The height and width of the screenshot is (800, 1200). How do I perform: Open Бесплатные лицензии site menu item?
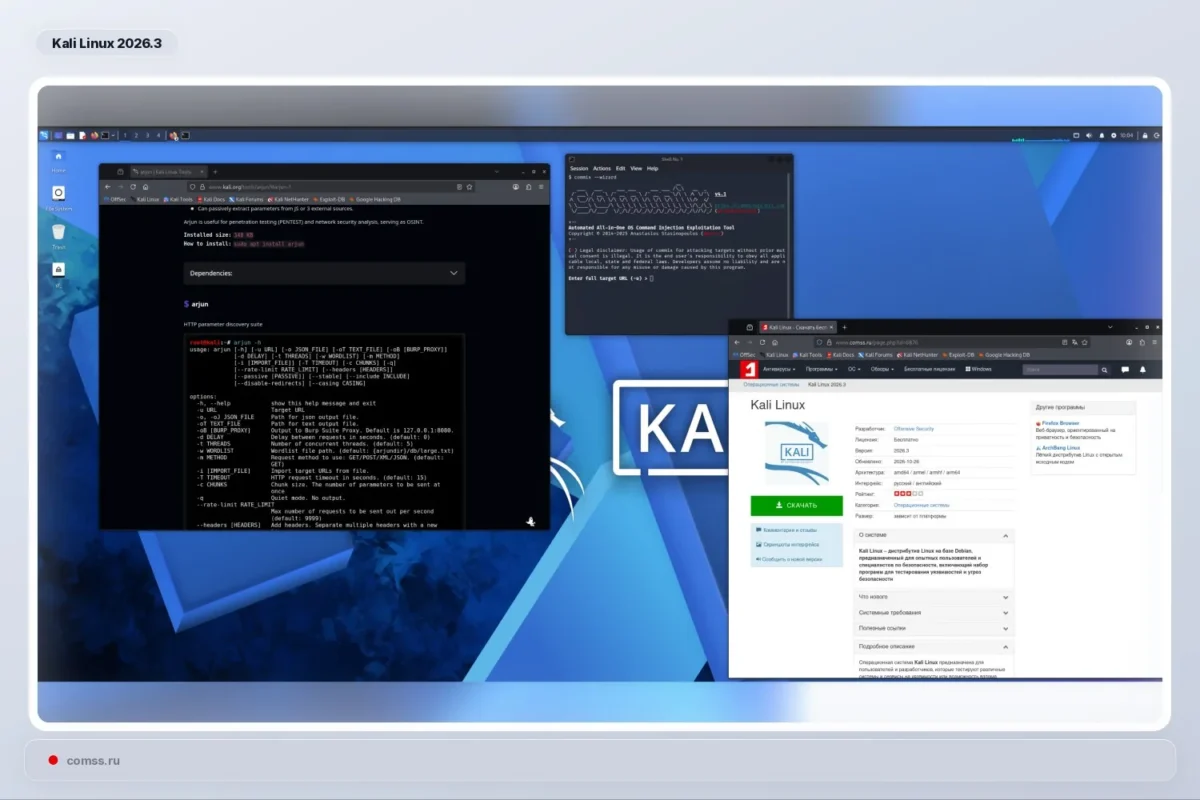pyautogui.click(x=929, y=369)
